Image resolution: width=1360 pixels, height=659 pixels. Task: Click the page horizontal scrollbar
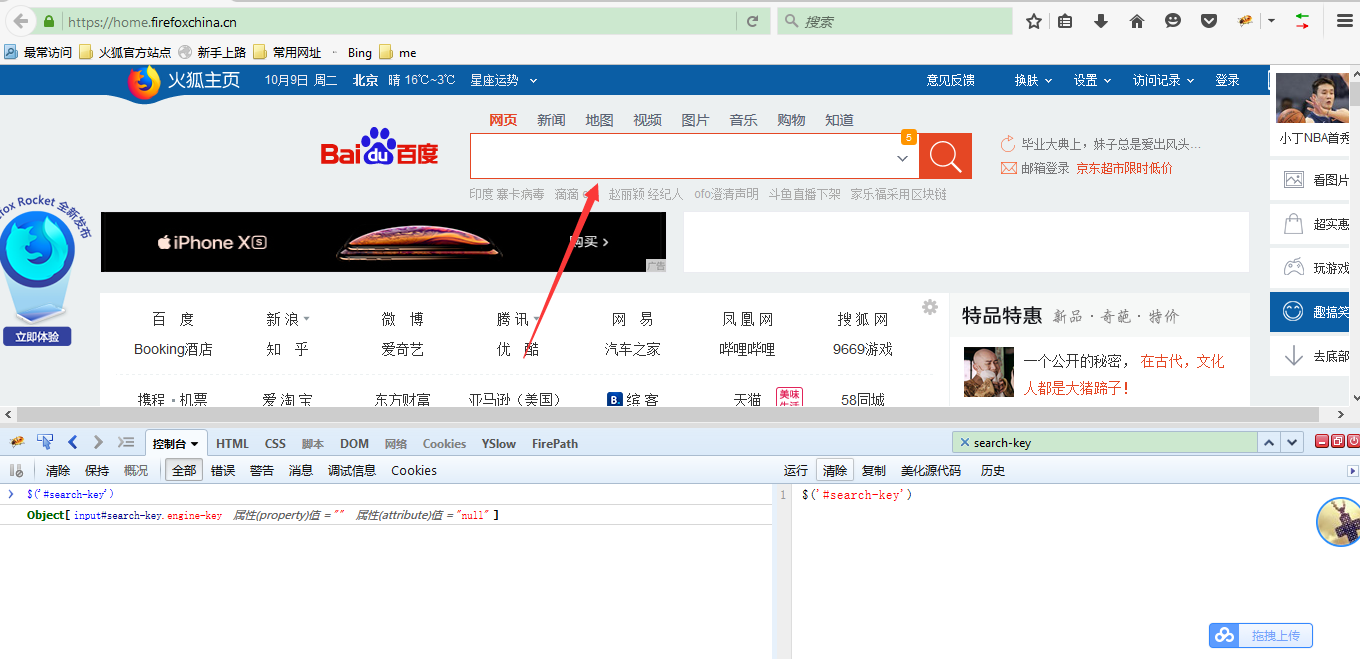tap(667, 414)
